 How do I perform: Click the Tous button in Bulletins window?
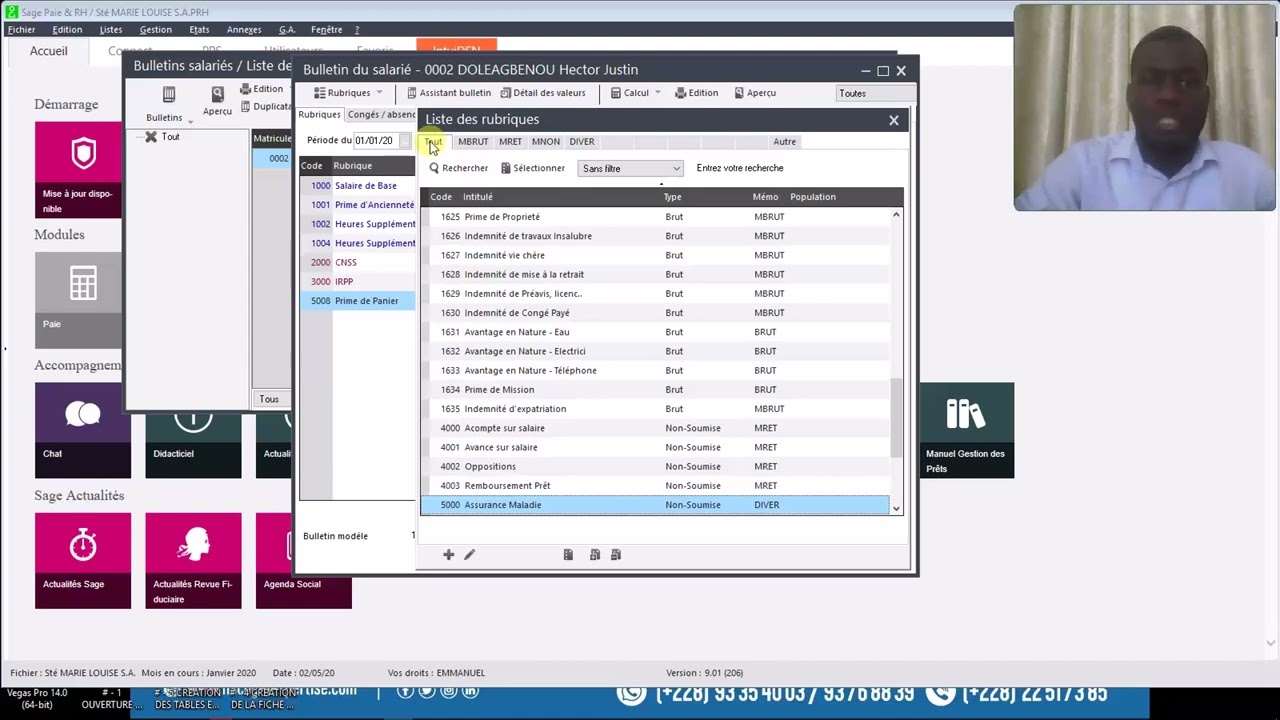[x=269, y=399]
